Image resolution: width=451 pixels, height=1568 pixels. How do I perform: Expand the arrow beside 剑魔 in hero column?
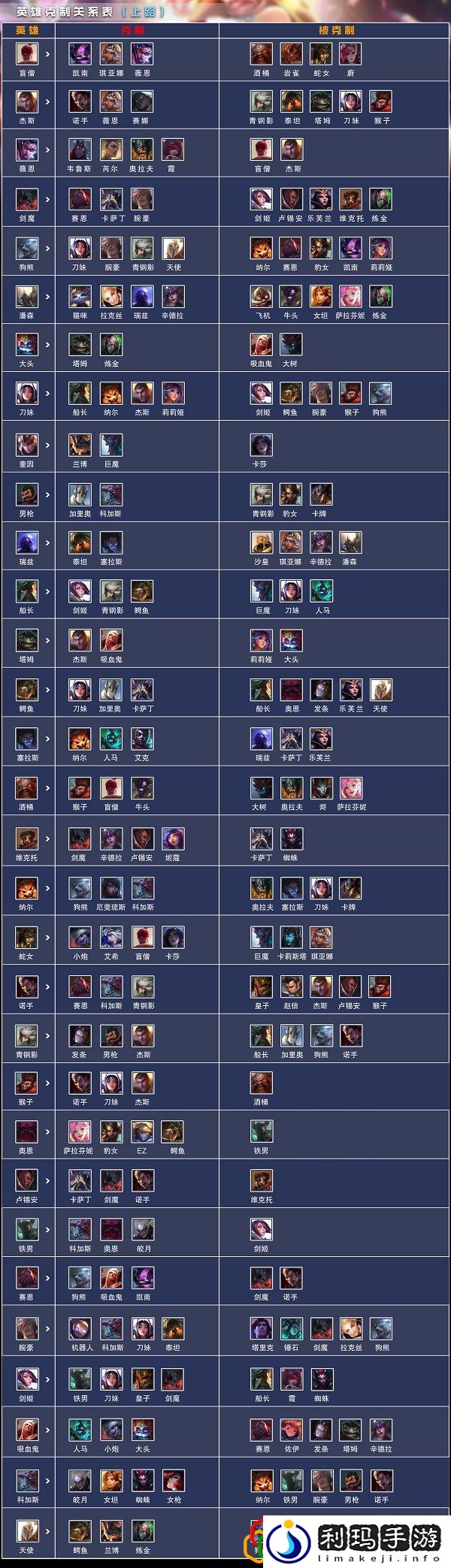48,199
